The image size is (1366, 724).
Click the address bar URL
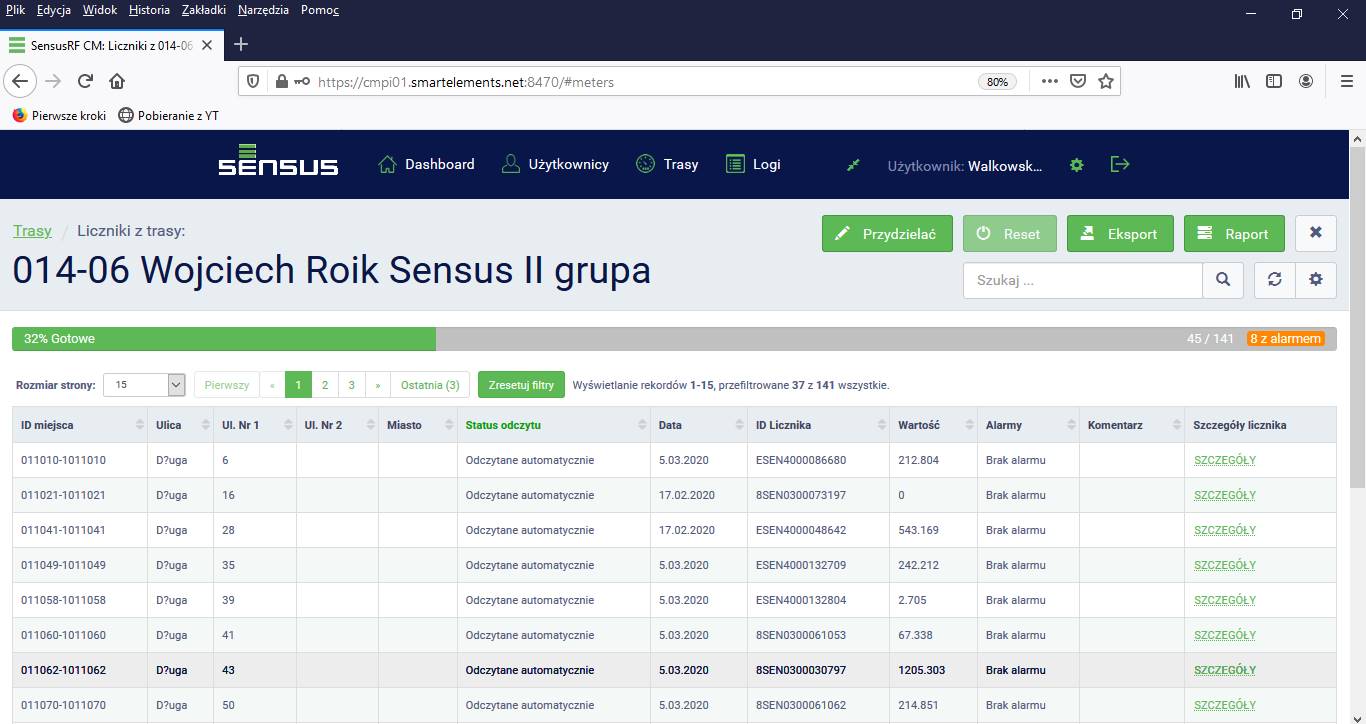(x=466, y=82)
